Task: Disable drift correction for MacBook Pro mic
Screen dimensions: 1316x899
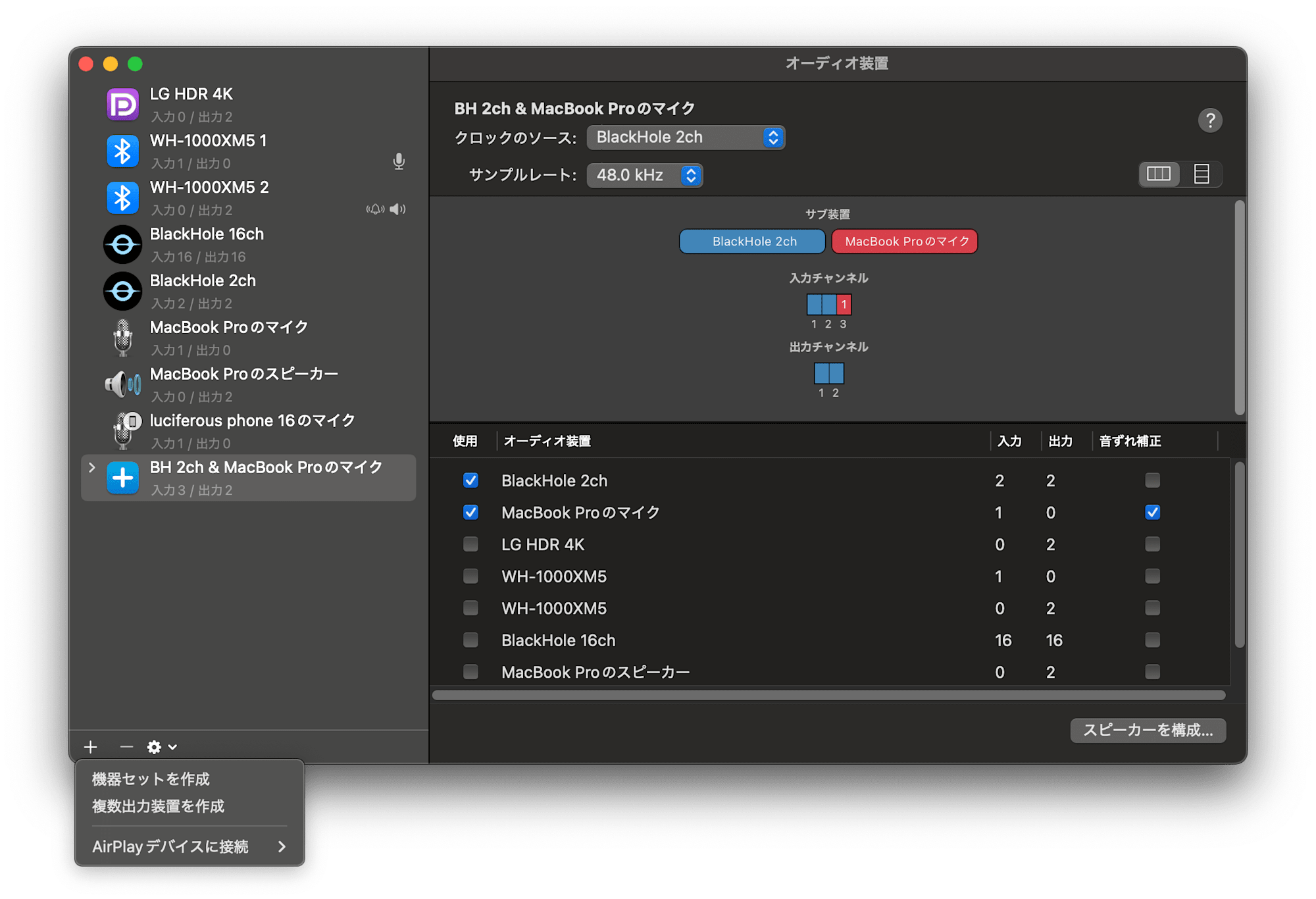Action: 1152,512
